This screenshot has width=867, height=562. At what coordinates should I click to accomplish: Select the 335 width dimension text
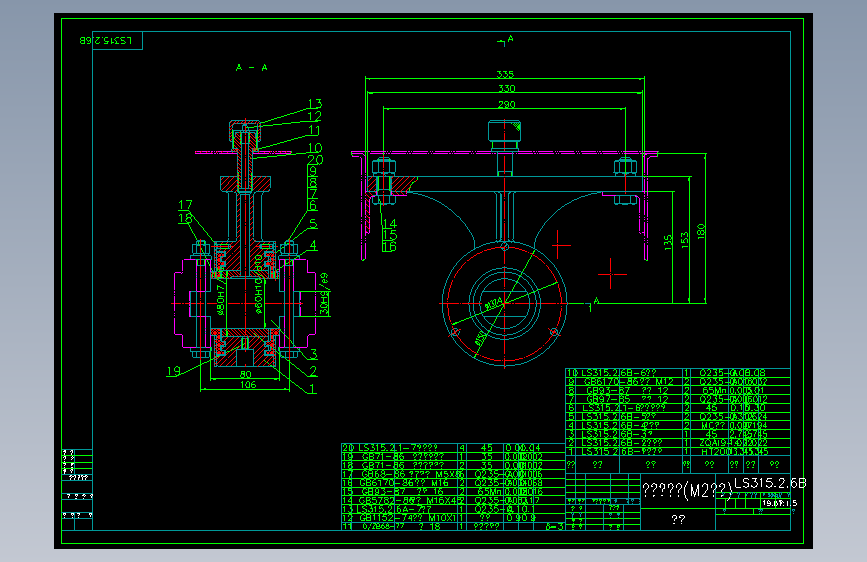click(505, 74)
